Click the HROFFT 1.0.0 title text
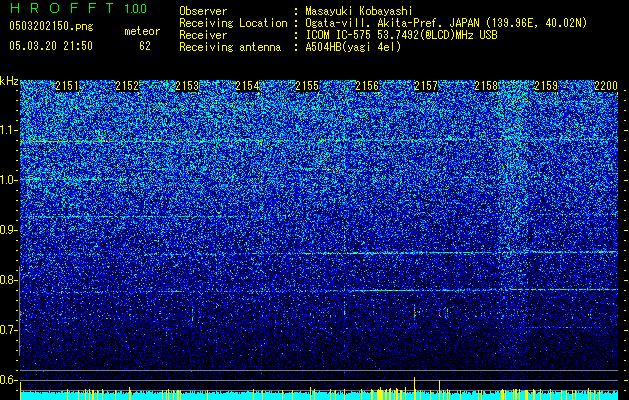This screenshot has height=400, width=629. pos(78,8)
